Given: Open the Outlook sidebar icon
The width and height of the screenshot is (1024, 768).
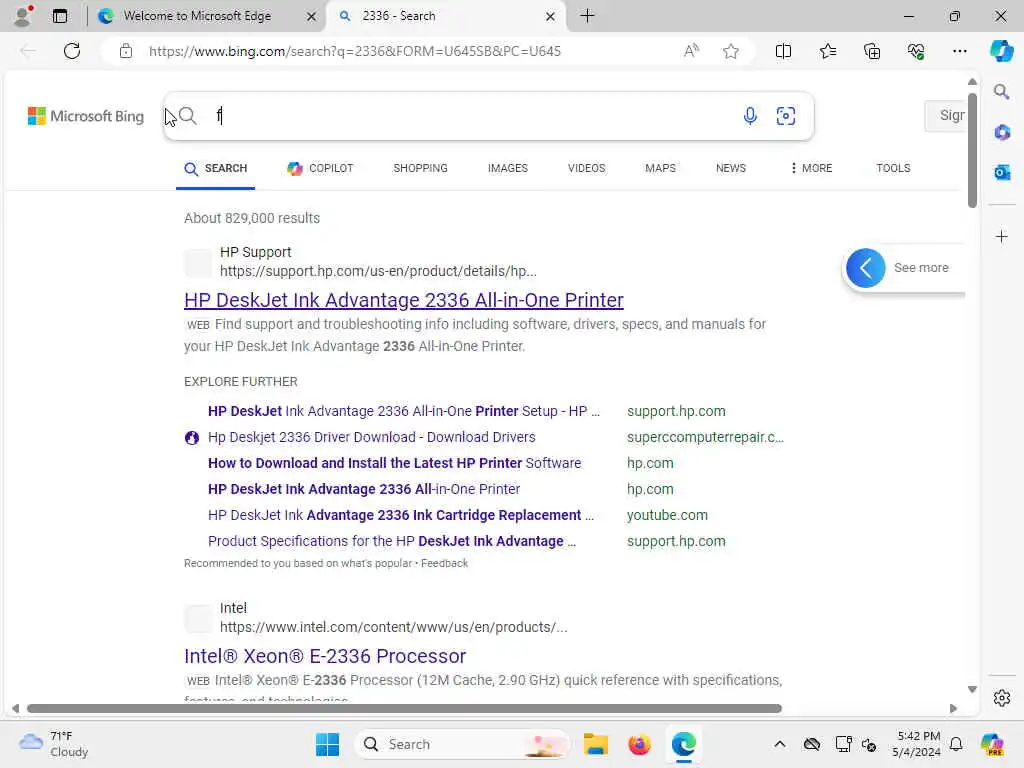Looking at the screenshot, I should 1002,172.
